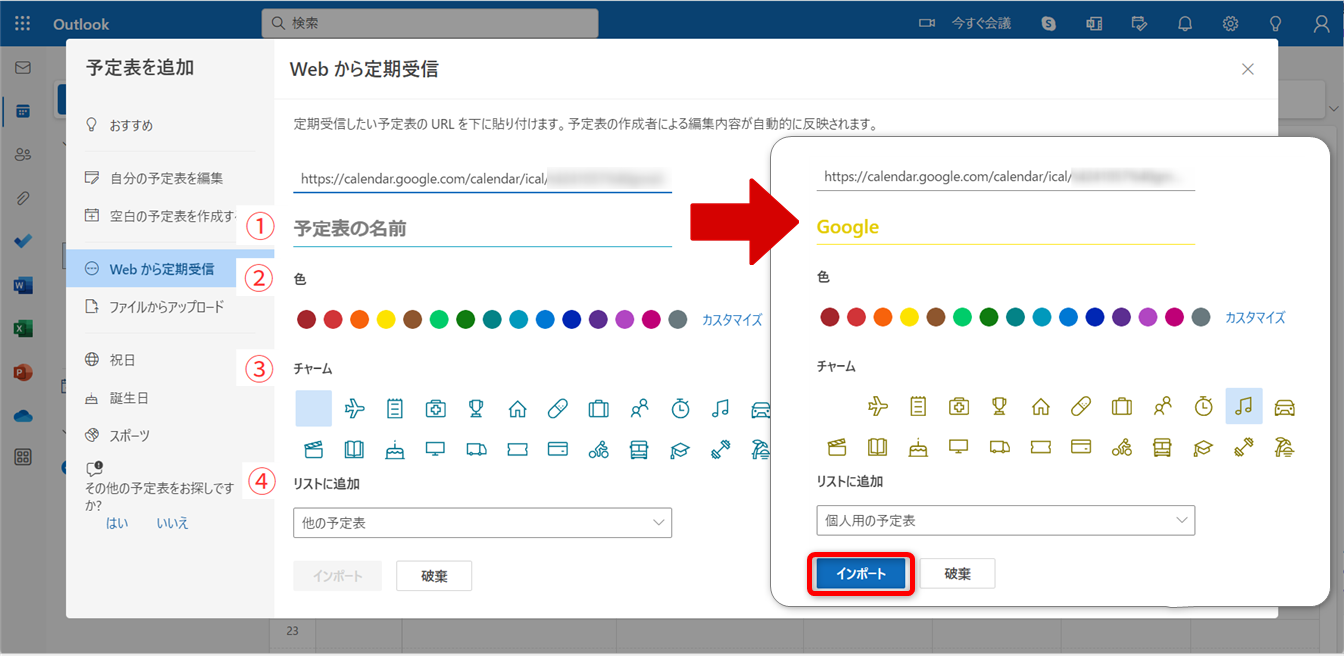Pick the music note charm icon

pos(720,408)
